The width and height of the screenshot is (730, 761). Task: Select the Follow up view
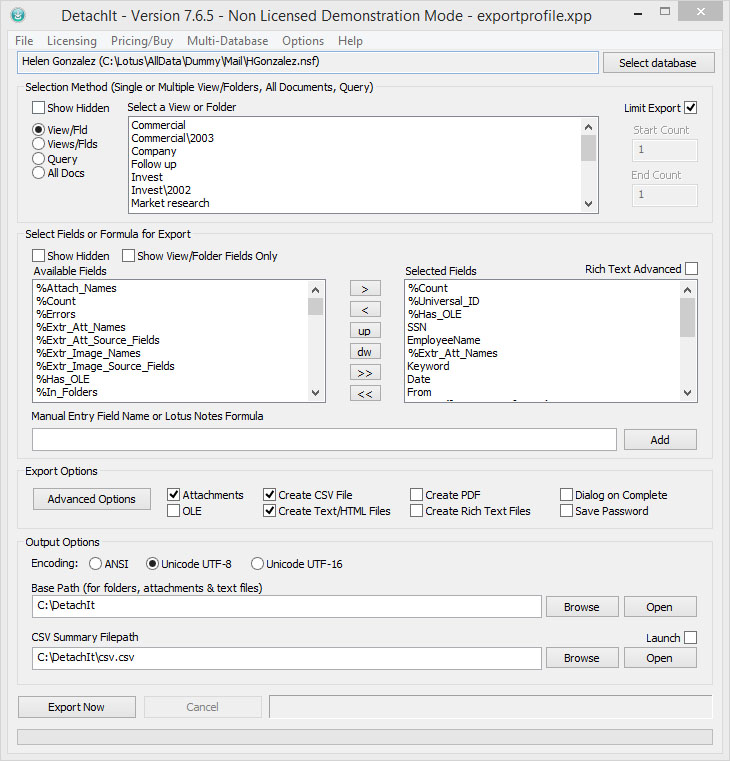pos(355,164)
